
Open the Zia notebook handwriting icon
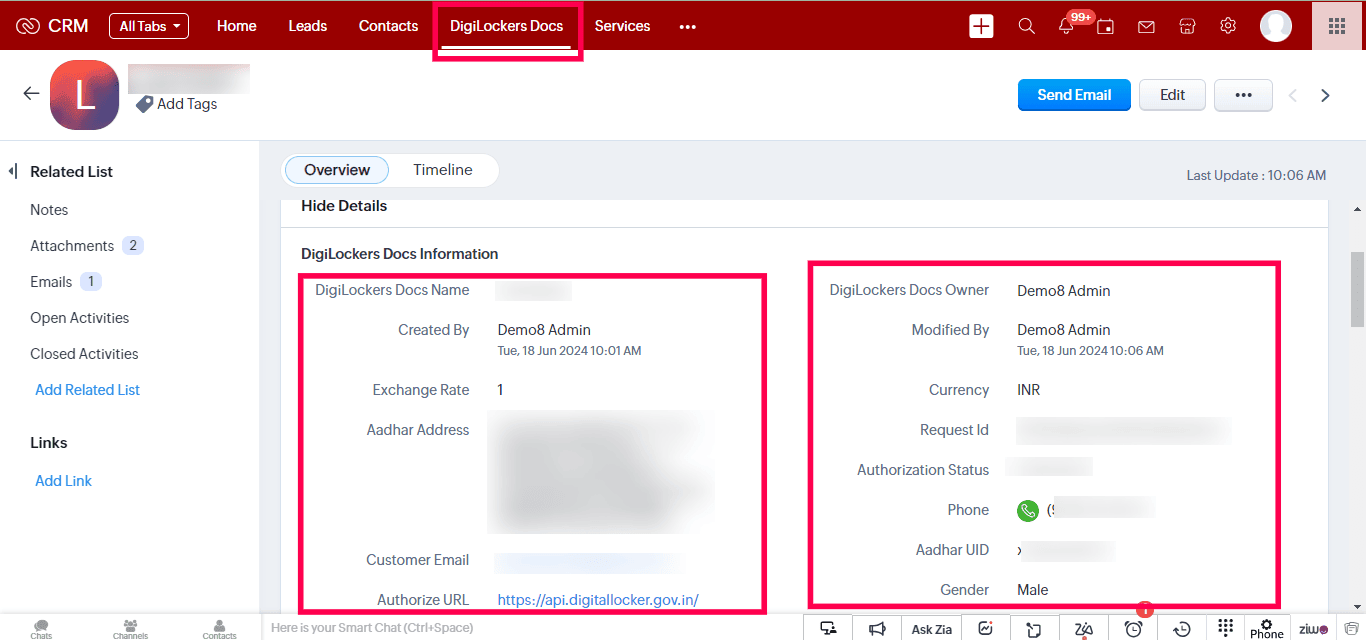[1084, 628]
